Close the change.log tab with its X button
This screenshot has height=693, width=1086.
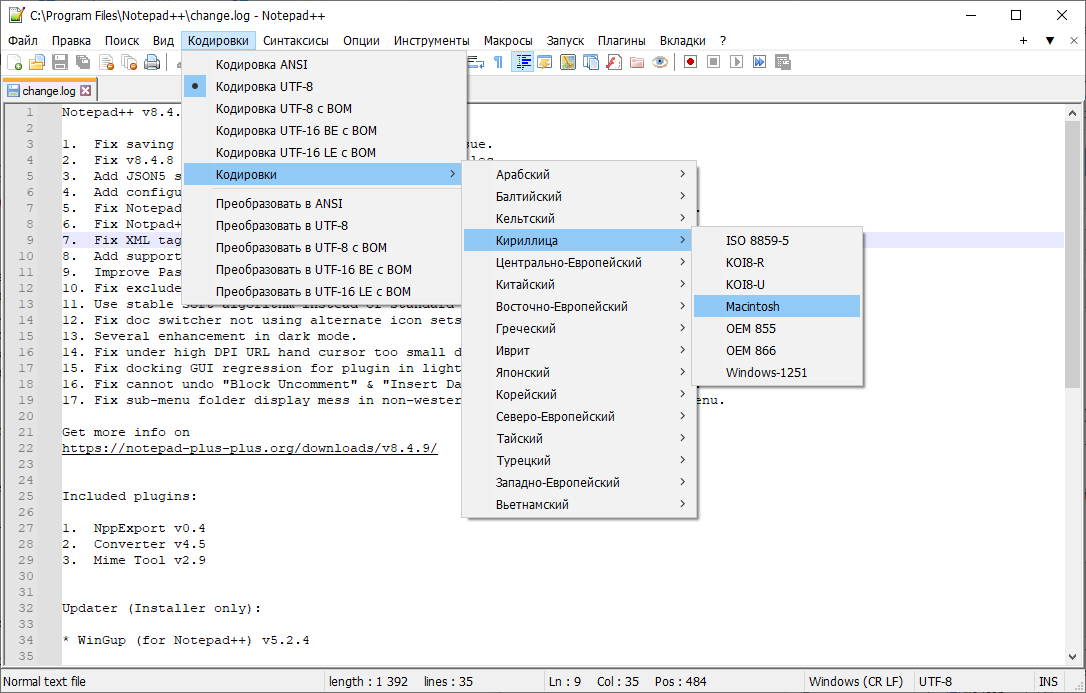coord(86,91)
